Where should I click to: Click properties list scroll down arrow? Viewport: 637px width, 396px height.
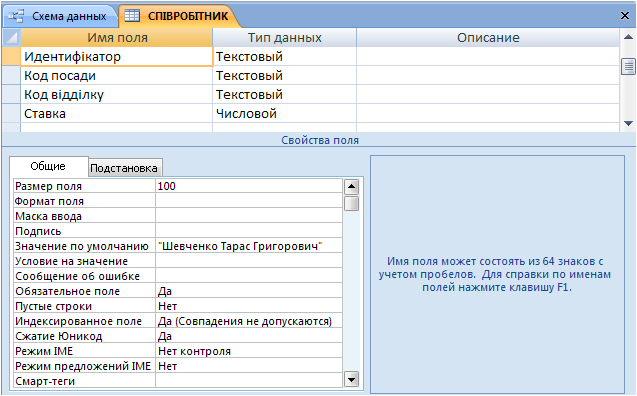click(351, 380)
